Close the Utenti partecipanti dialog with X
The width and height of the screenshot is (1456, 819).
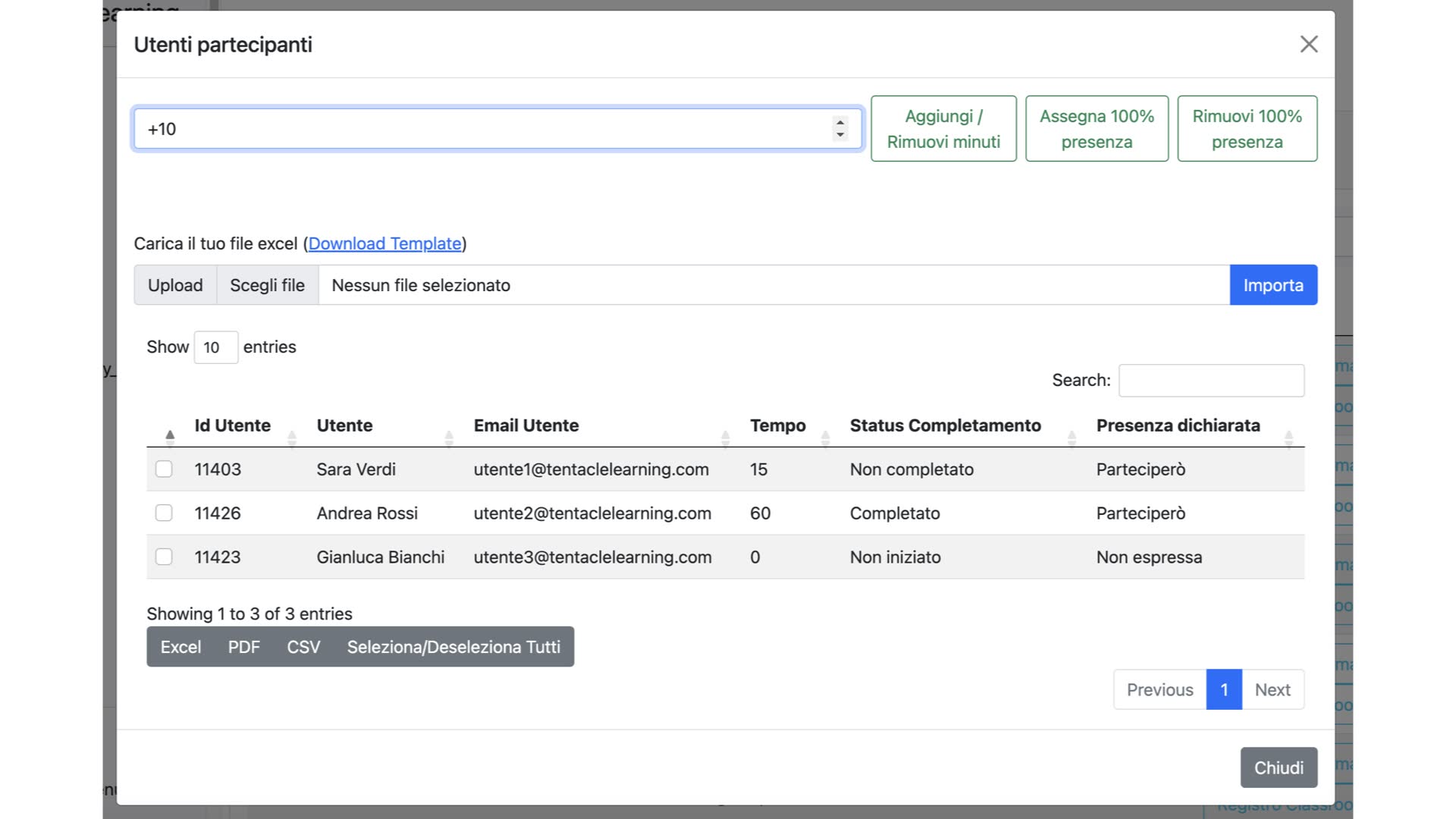coord(1309,44)
